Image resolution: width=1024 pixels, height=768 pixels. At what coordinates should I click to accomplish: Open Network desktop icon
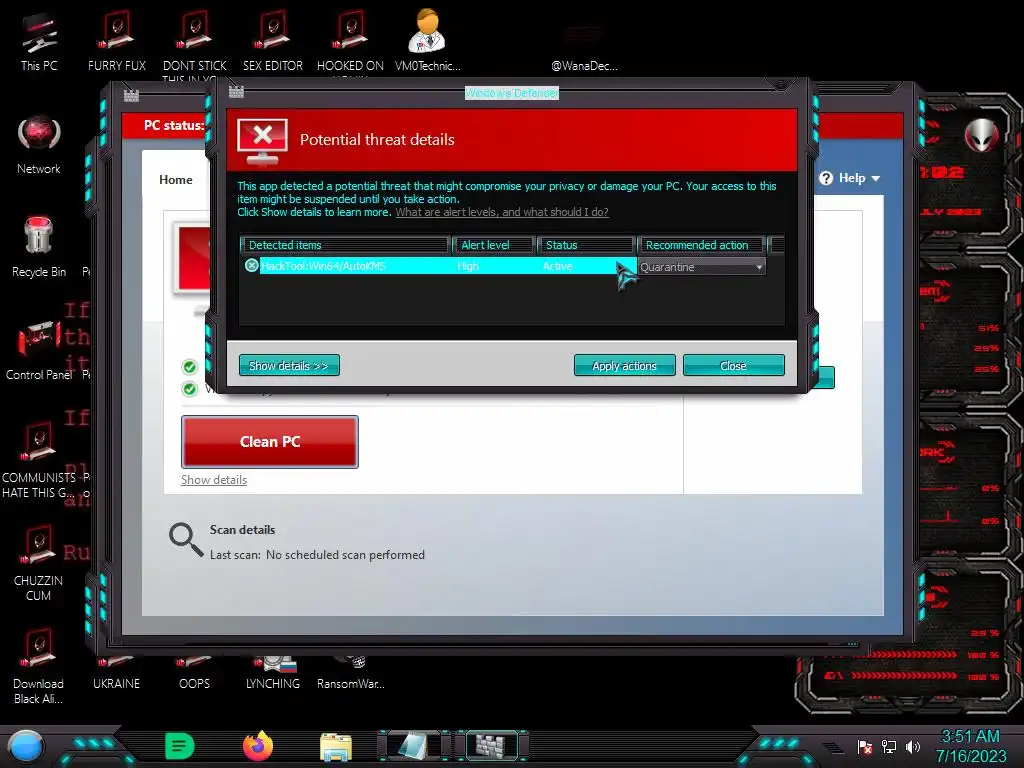coord(39,145)
